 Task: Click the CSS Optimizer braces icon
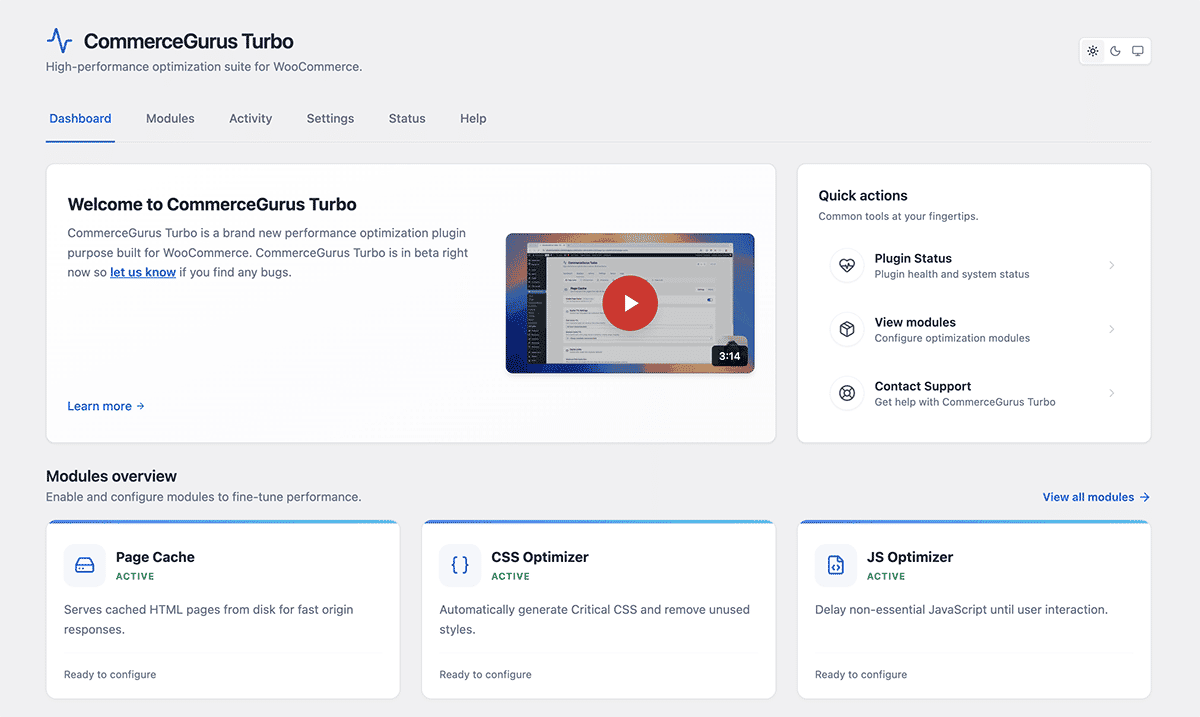[460, 566]
